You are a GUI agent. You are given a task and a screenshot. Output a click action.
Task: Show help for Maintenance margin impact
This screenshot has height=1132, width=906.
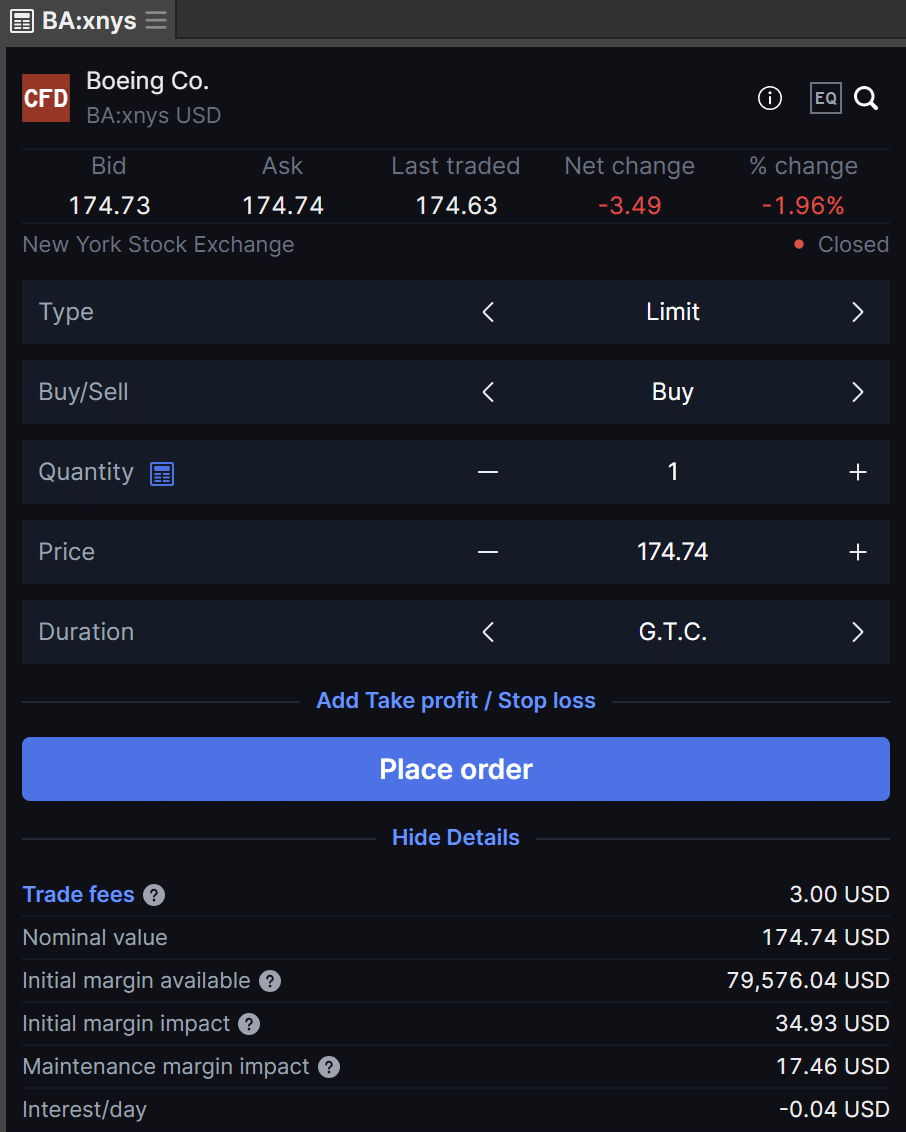click(329, 1067)
